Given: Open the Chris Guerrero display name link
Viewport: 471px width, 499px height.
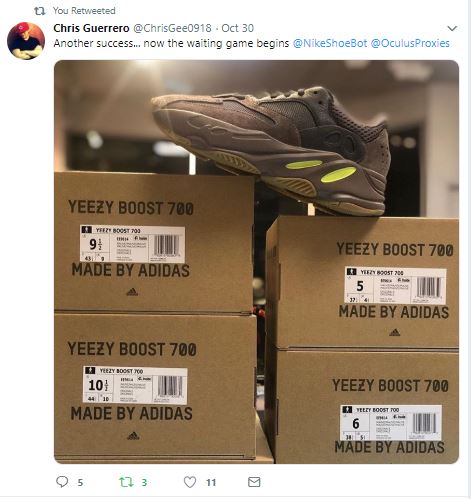Looking at the screenshot, I should 91,28.
